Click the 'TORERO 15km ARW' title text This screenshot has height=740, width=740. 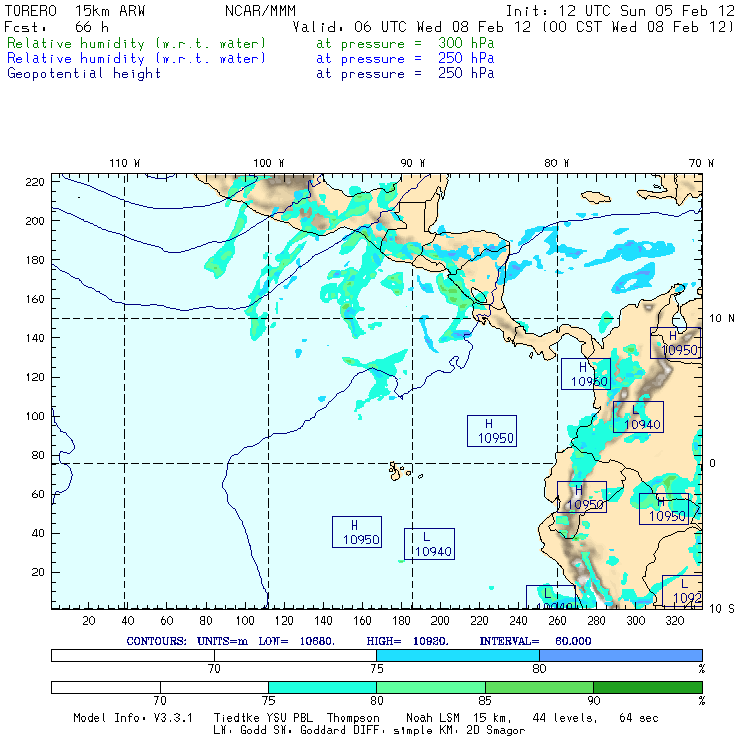[75, 11]
